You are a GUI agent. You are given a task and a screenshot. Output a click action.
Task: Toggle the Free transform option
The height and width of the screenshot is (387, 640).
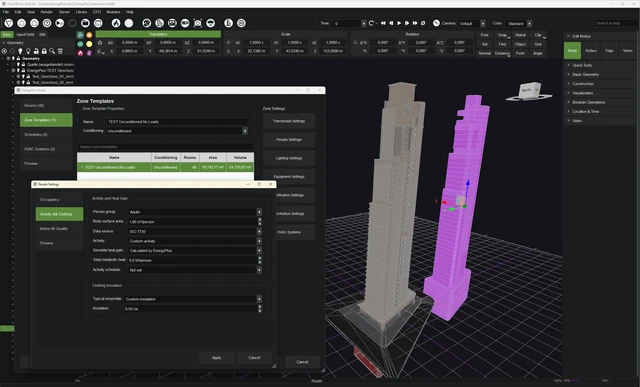484,35
